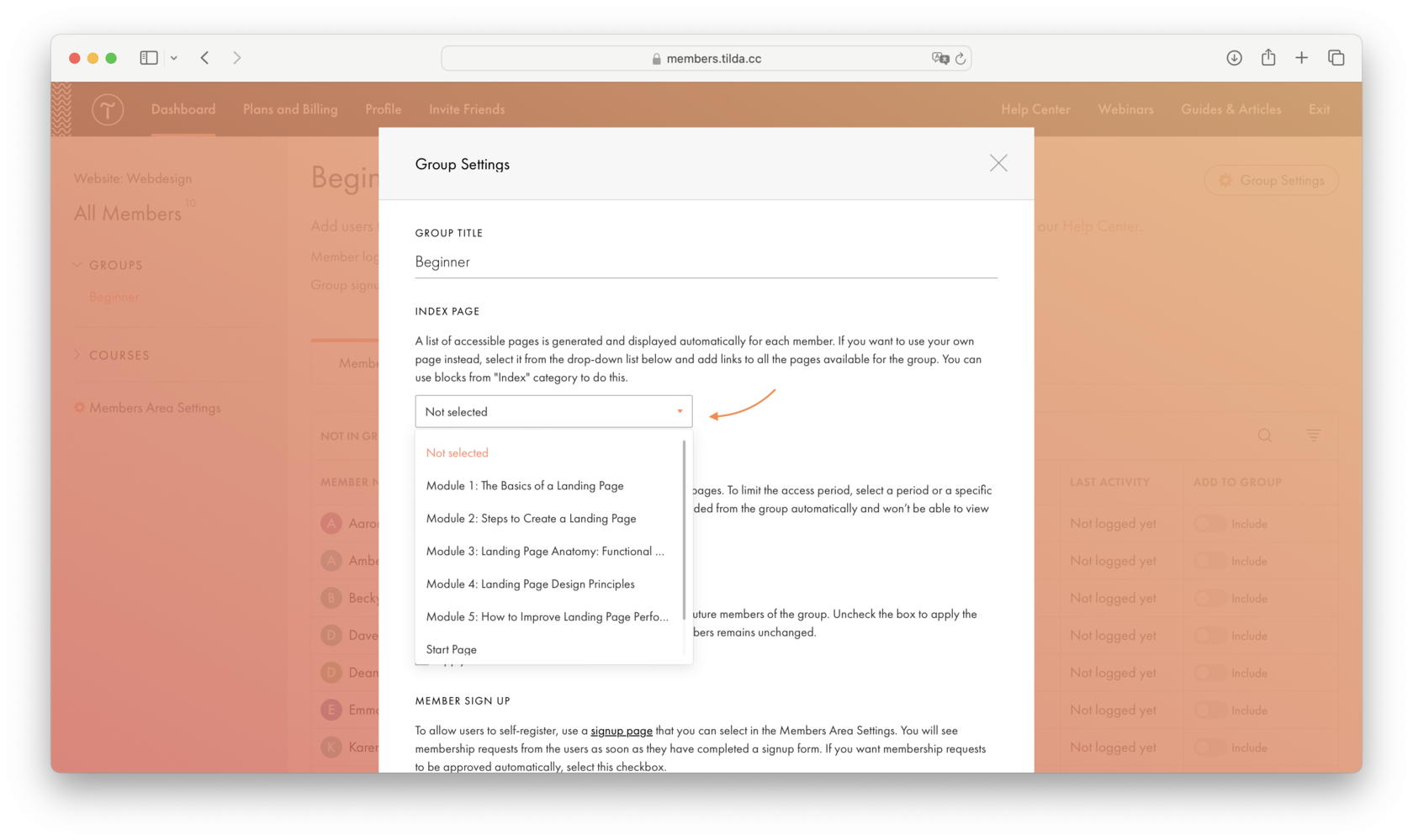Toggle the Safari sidebar icon

(x=148, y=57)
